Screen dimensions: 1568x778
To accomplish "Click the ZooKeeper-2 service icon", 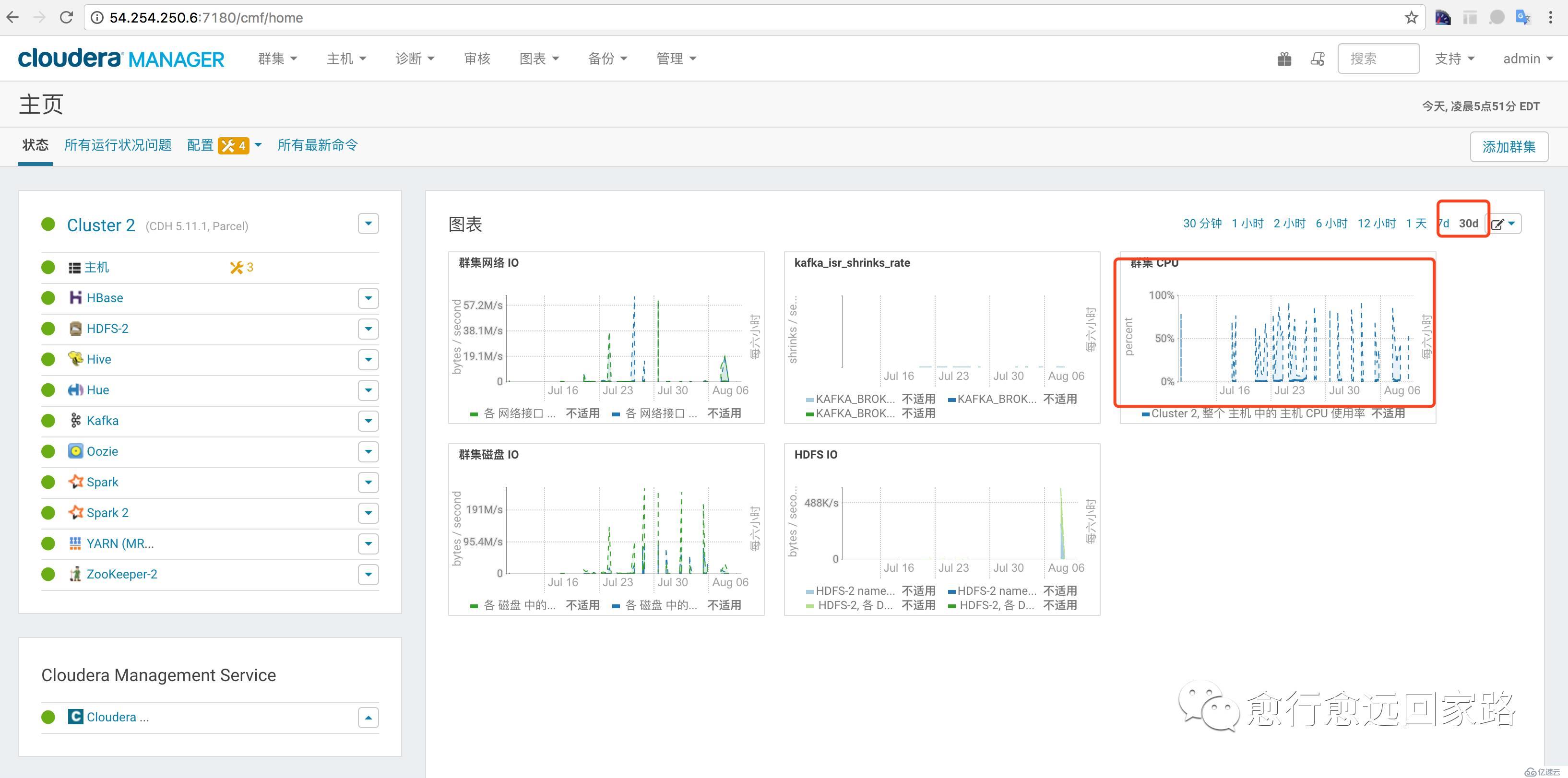I will click(76, 574).
